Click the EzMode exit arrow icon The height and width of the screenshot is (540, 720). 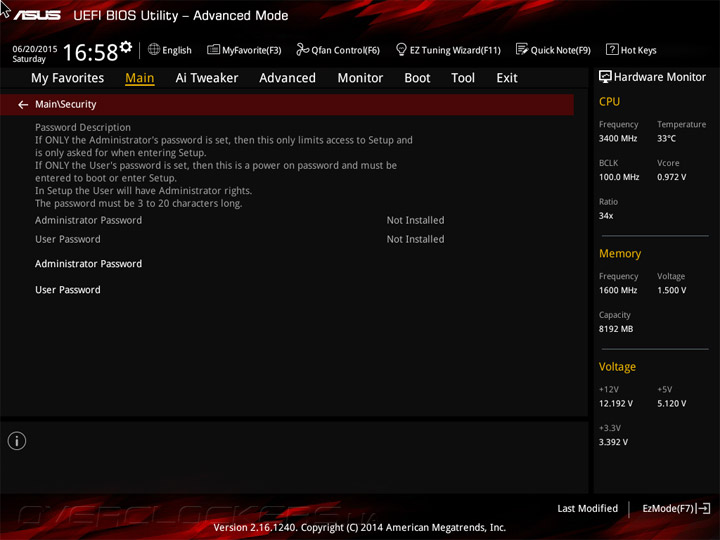(x=703, y=508)
